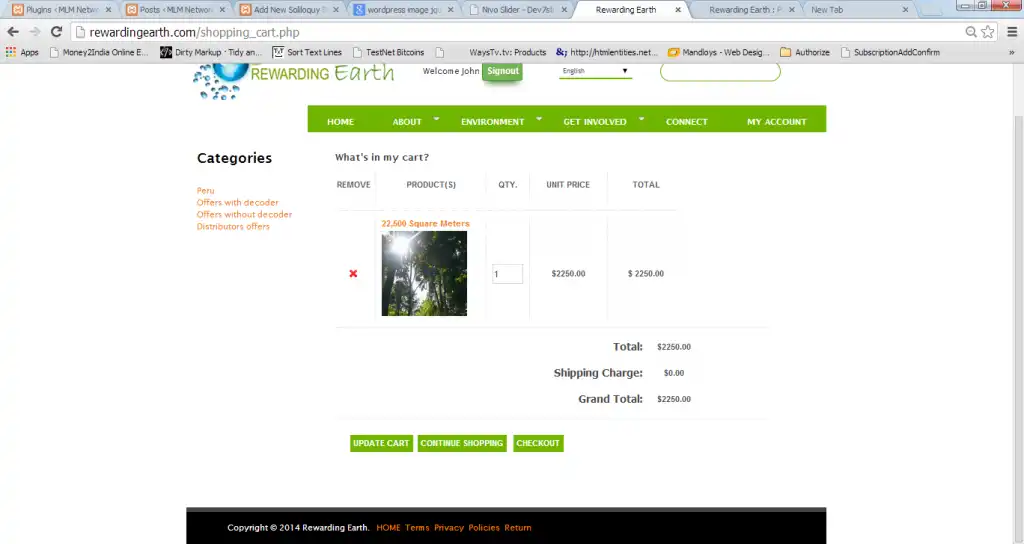This screenshot has height=544, width=1024.
Task: Click the rounded search box in header
Action: [720, 72]
